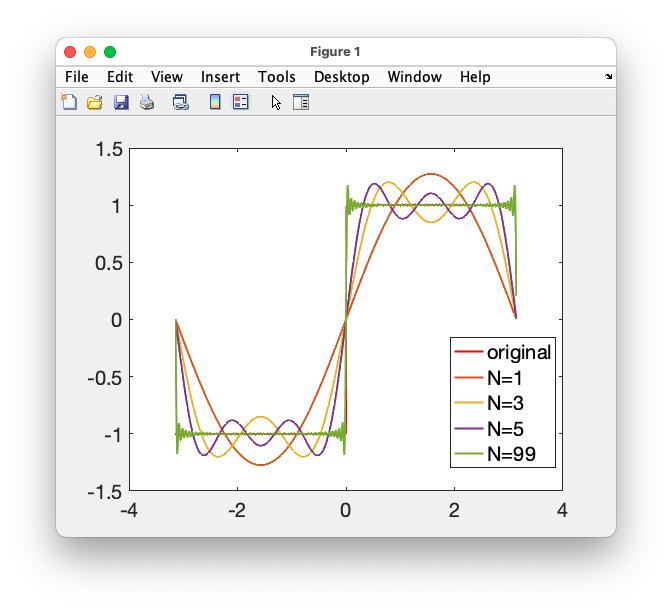The height and width of the screenshot is (611, 672).
Task: Click the x-axis tick label -2
Action: 237,510
